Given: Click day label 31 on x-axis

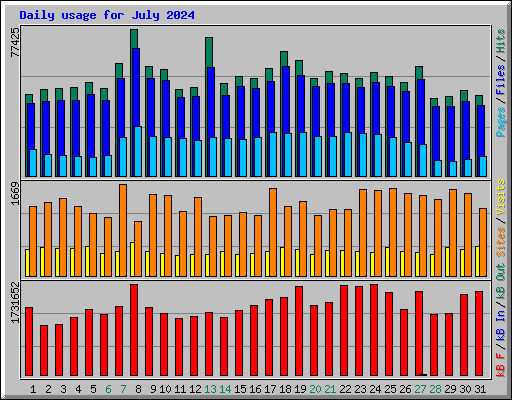Looking at the screenshot, I should [x=480, y=389].
